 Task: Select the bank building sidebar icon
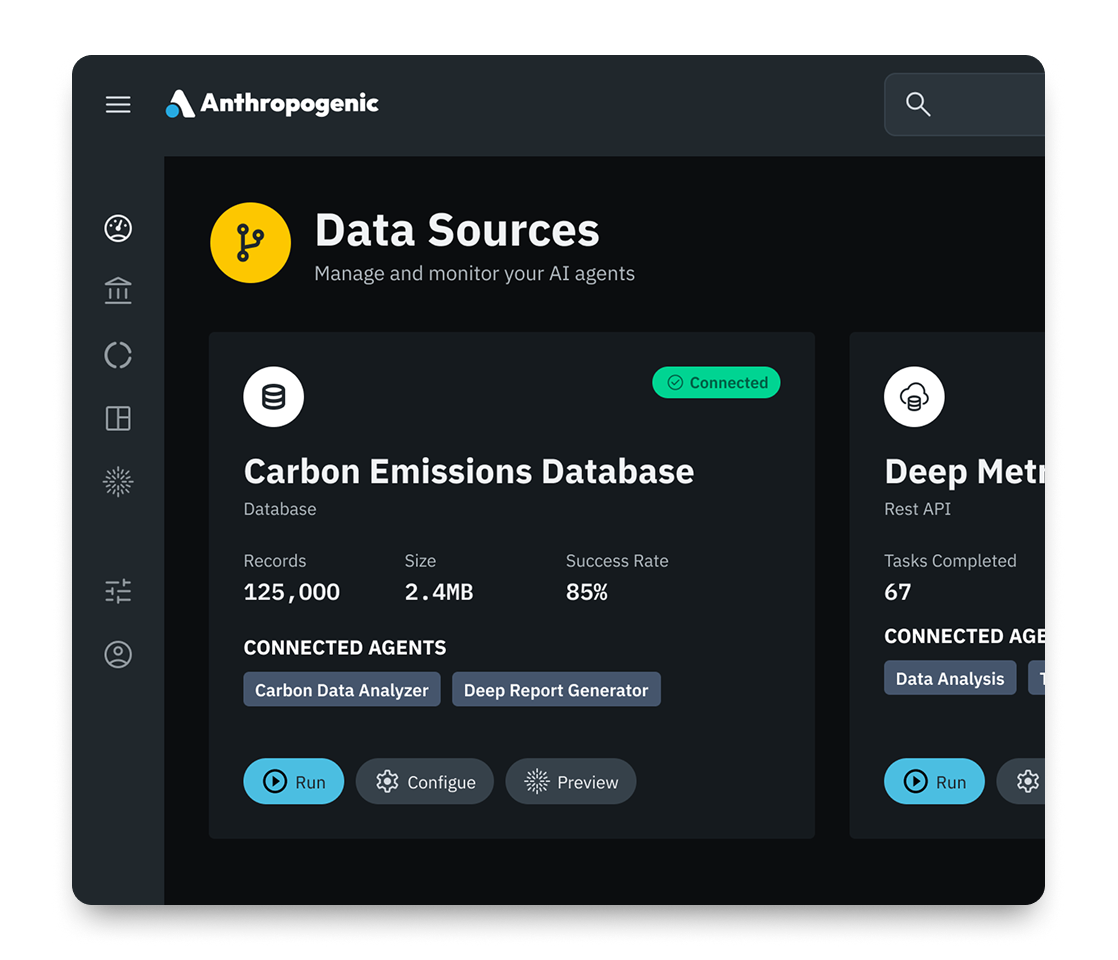click(118, 291)
